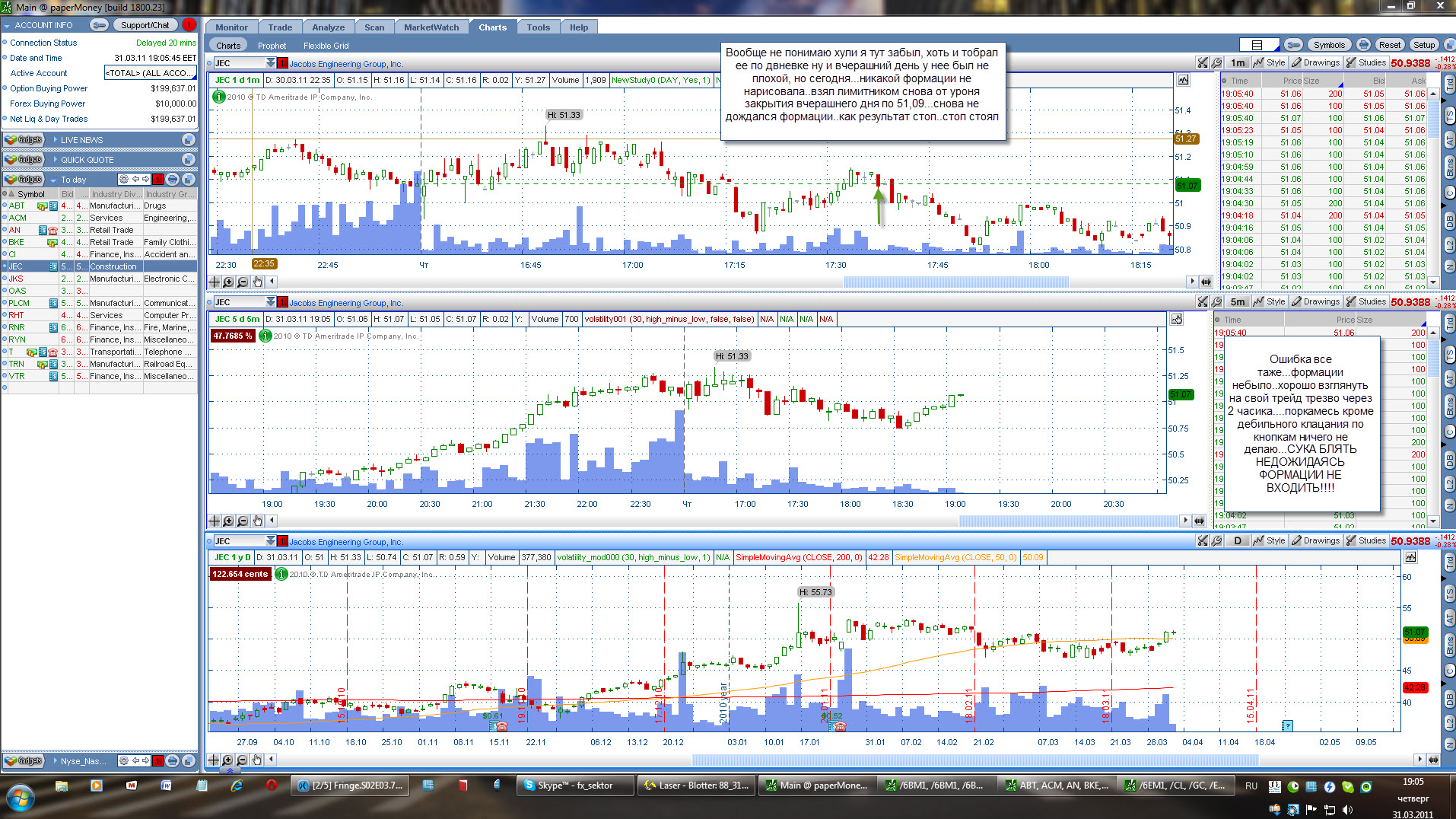Toggle the Btns side panel button on the top chart

point(1449,167)
